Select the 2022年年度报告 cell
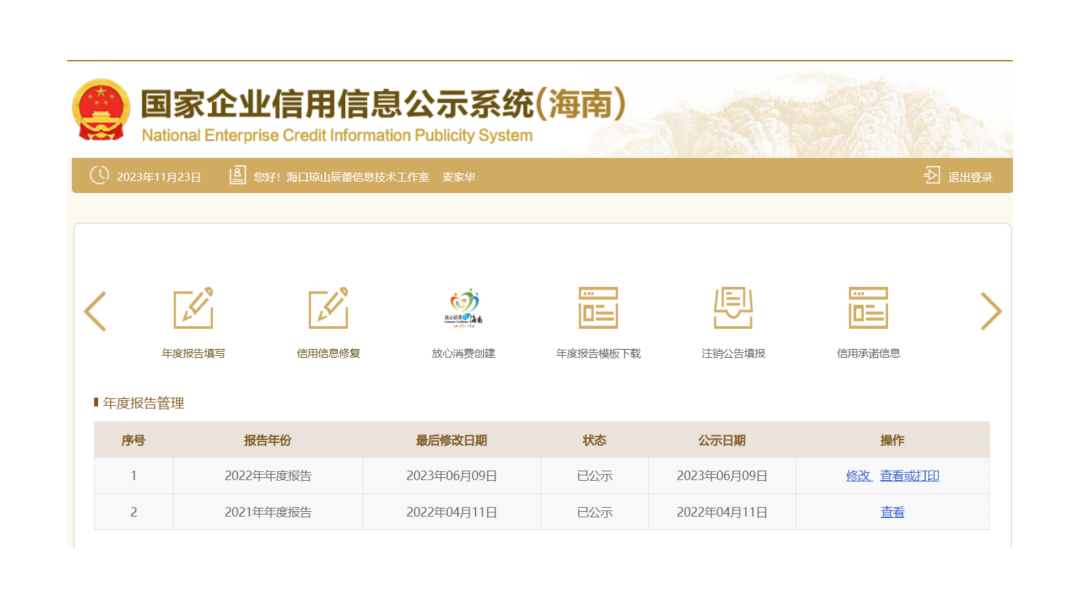The height and width of the screenshot is (608, 1080). pyautogui.click(x=268, y=476)
